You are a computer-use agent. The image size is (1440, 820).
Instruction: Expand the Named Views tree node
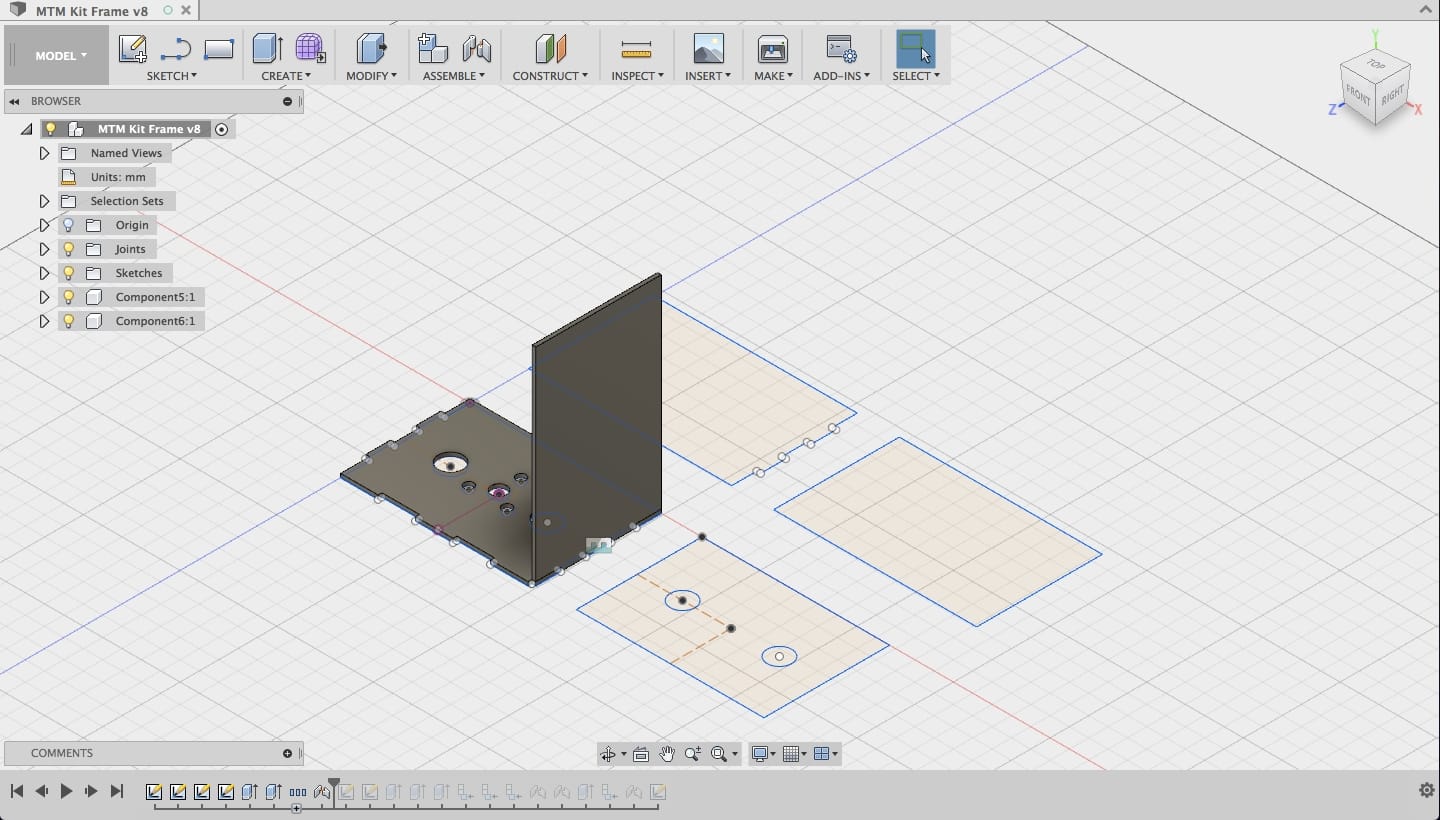tap(44, 153)
